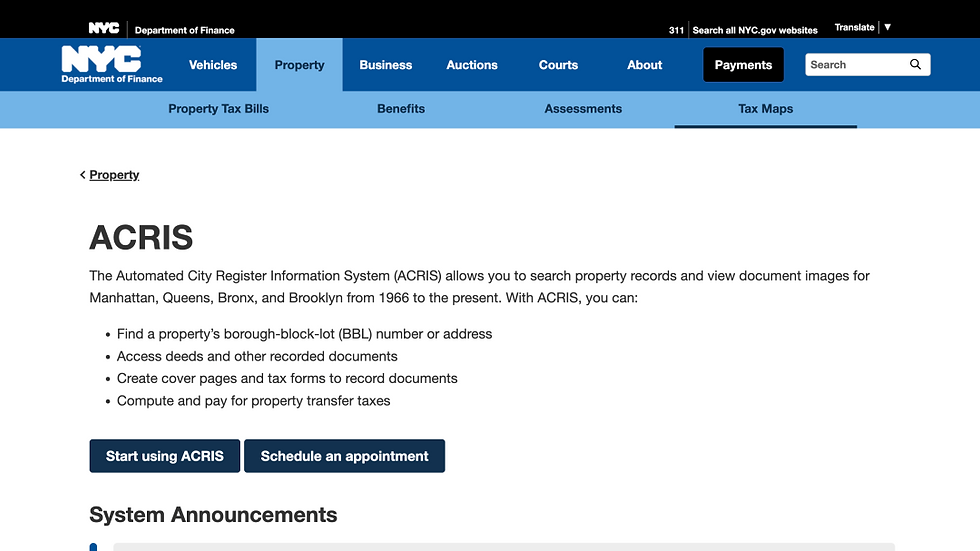Click the System Announcements heading

213,515
